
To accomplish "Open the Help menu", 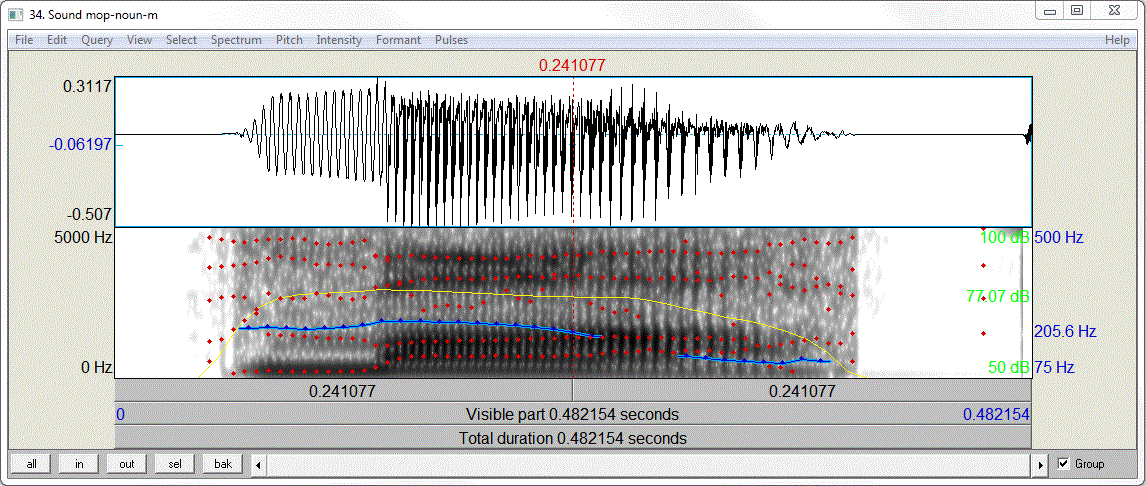I will [1117, 40].
